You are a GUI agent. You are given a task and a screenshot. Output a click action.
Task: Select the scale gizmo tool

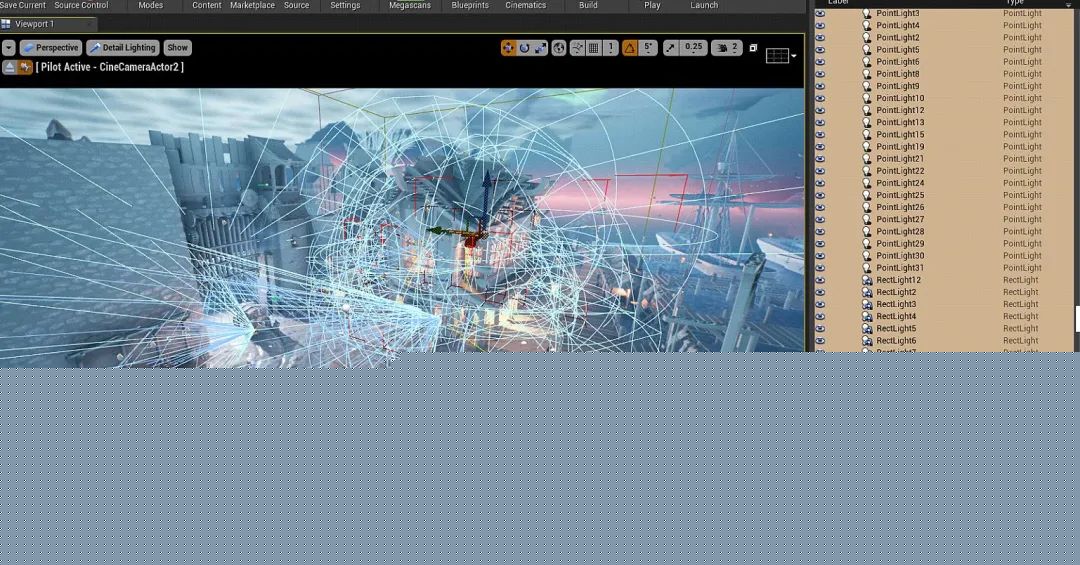(540, 48)
